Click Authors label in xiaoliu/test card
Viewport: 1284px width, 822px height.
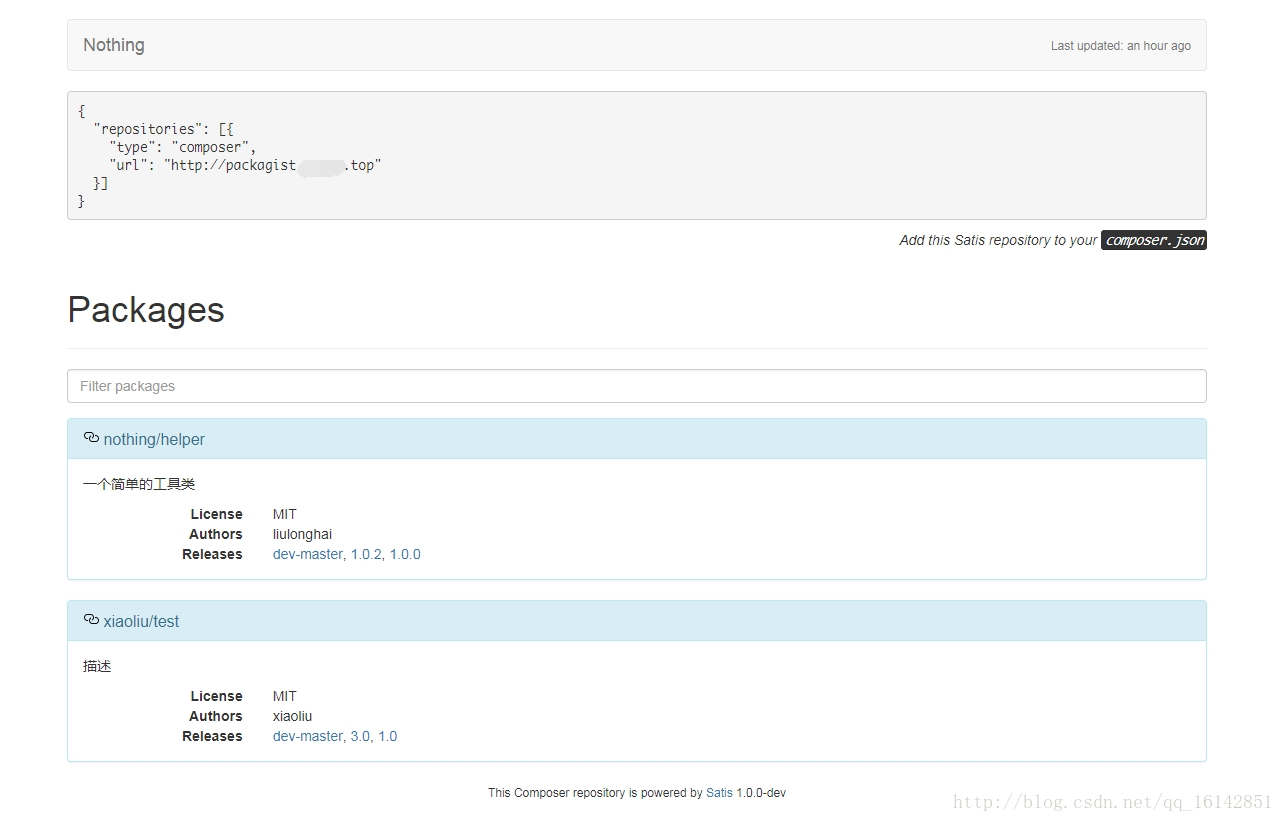coord(216,716)
